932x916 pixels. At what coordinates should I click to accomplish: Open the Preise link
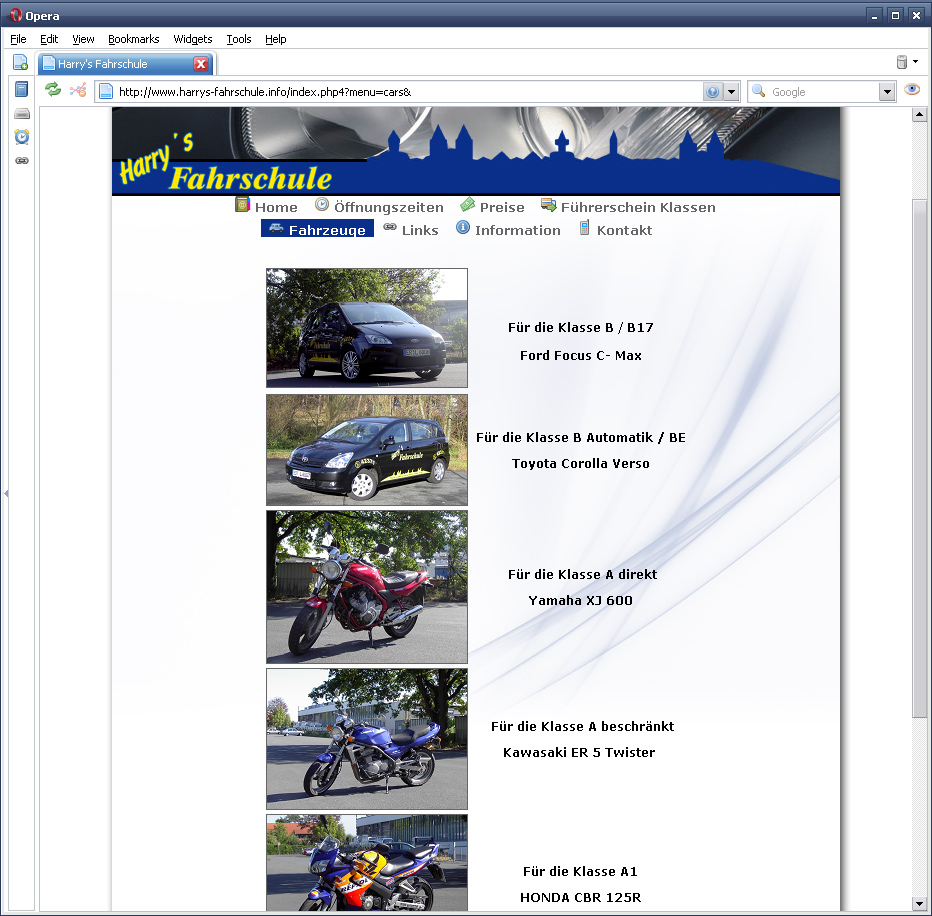pos(502,207)
